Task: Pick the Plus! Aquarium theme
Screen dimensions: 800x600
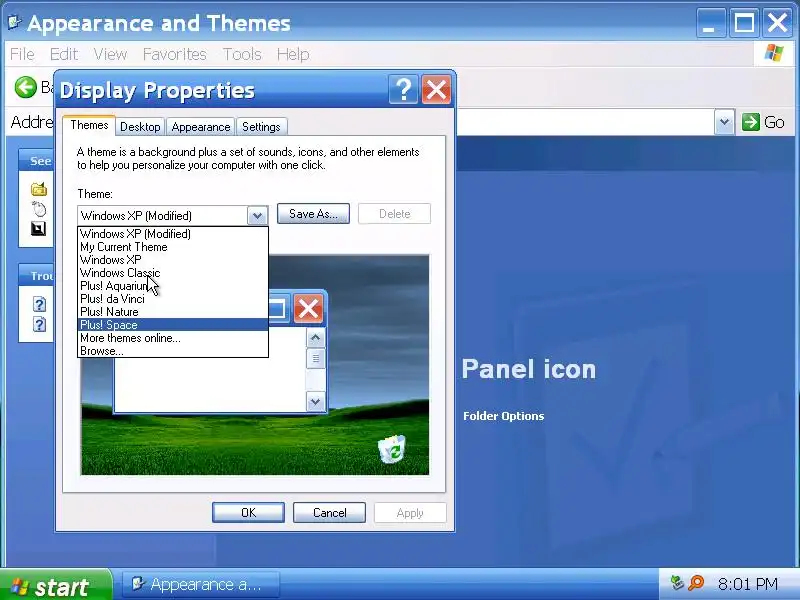Action: [173, 286]
